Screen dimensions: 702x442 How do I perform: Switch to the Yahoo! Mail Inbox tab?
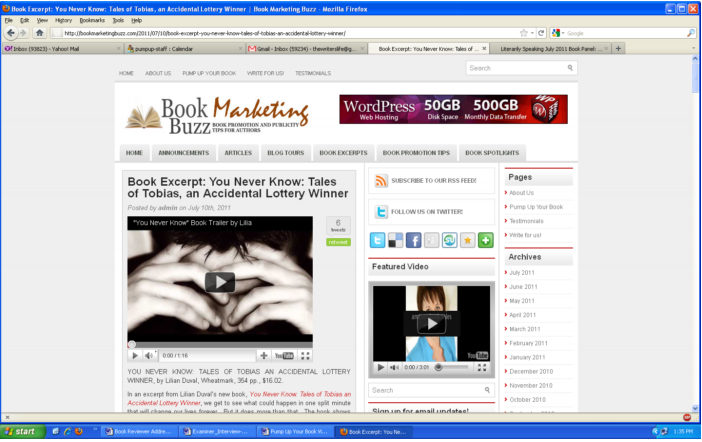(x=63, y=48)
